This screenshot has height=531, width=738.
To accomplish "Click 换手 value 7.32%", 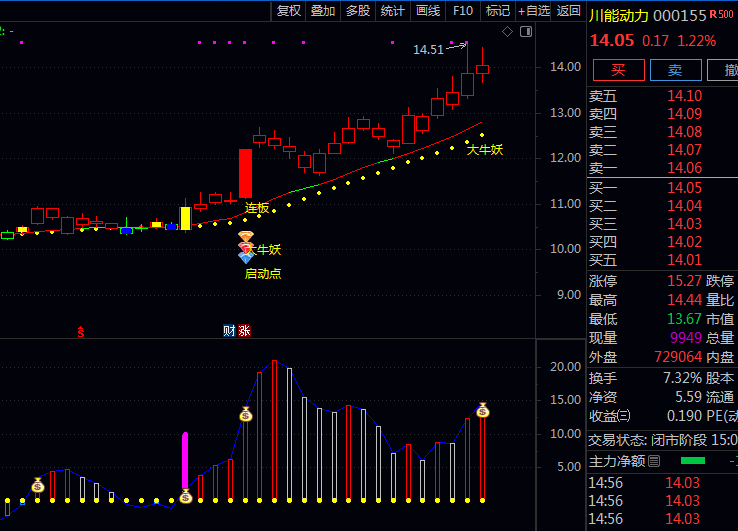I will (x=682, y=378).
